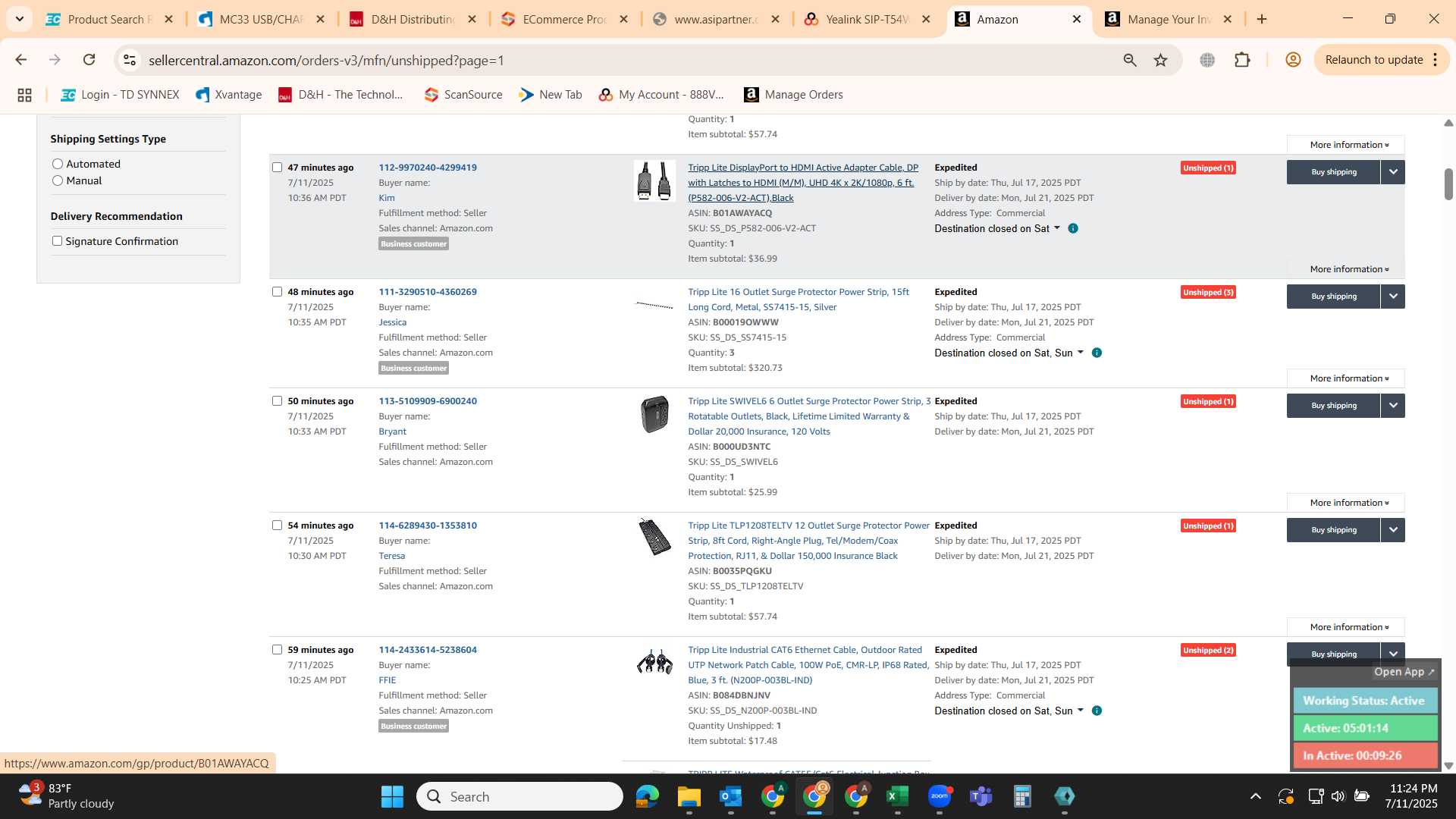Image resolution: width=1456 pixels, height=819 pixels.
Task: Click the DisplayPort cable product thumbnail
Action: (655, 181)
